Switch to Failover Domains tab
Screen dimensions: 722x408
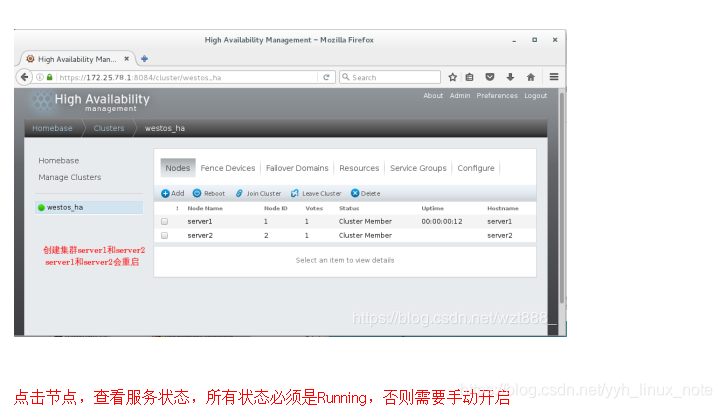pos(297,168)
